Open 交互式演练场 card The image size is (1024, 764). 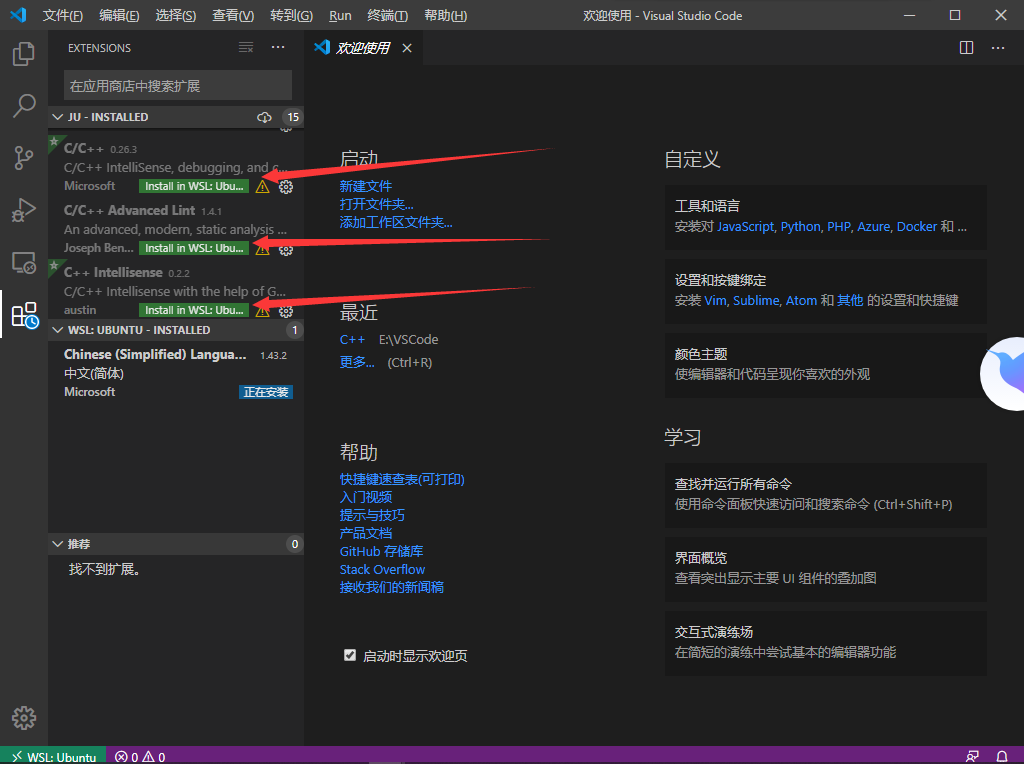pyautogui.click(x=825, y=643)
